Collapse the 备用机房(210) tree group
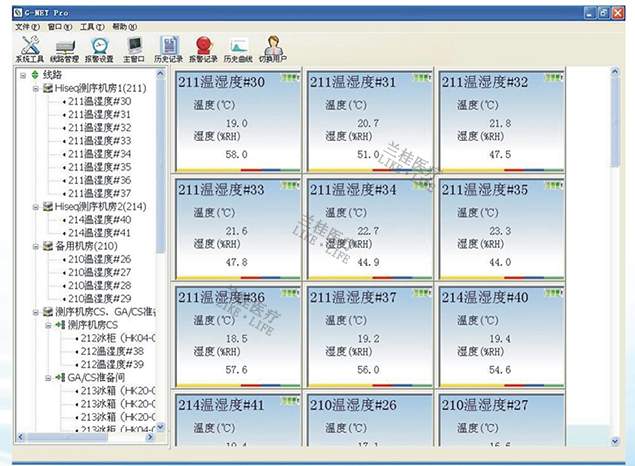Screen dimensions: 635x466 pos(35,246)
